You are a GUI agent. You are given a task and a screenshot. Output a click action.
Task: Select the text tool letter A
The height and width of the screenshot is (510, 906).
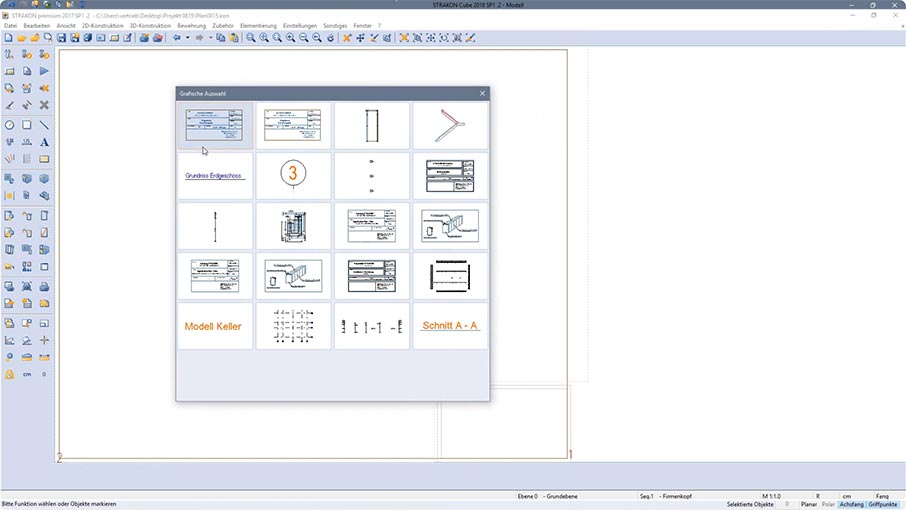pos(44,142)
